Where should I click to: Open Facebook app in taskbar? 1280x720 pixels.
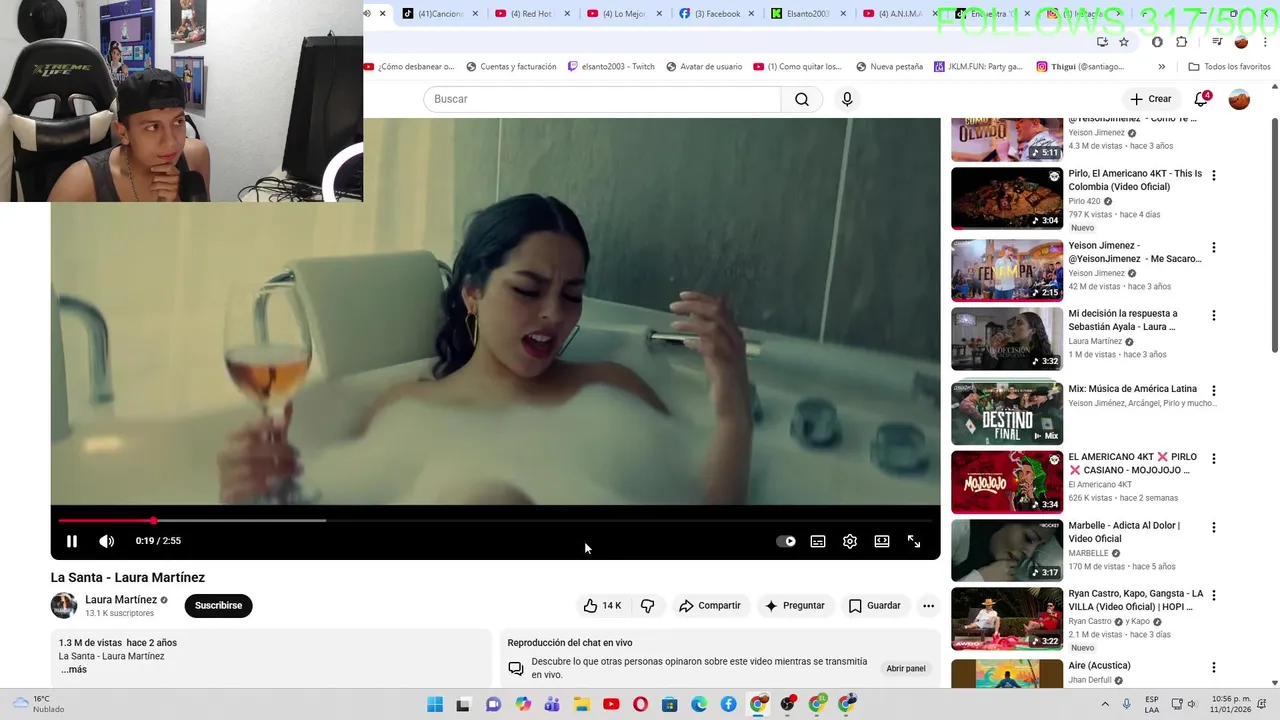coord(729,704)
